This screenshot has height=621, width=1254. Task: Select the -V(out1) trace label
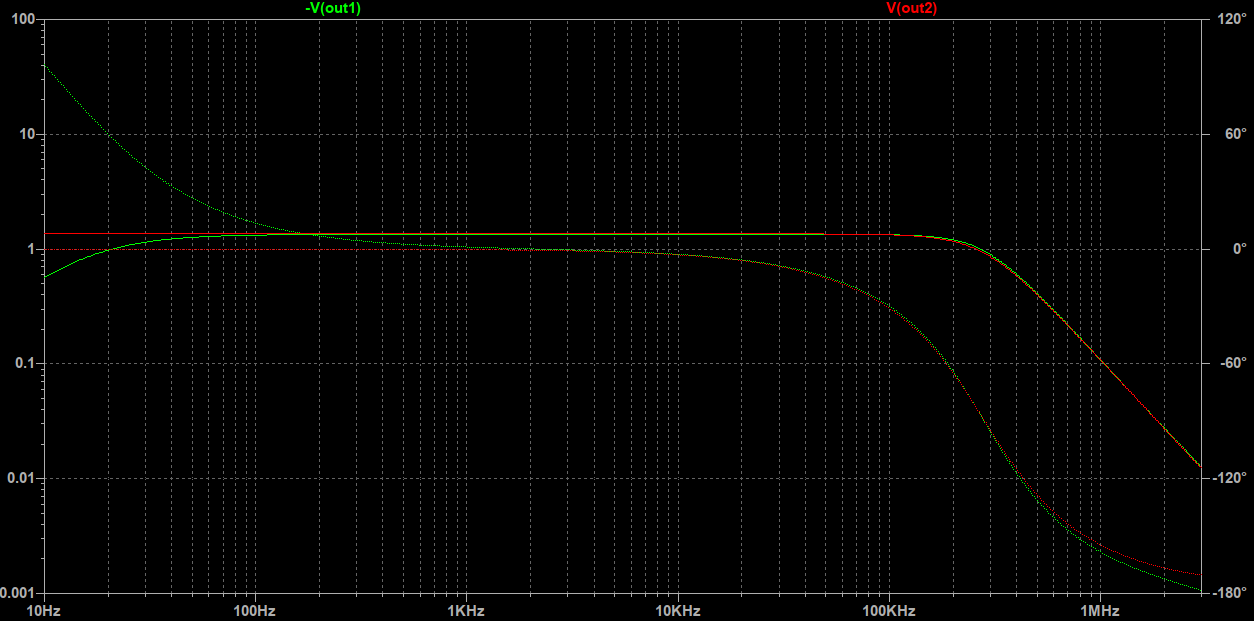tap(333, 8)
